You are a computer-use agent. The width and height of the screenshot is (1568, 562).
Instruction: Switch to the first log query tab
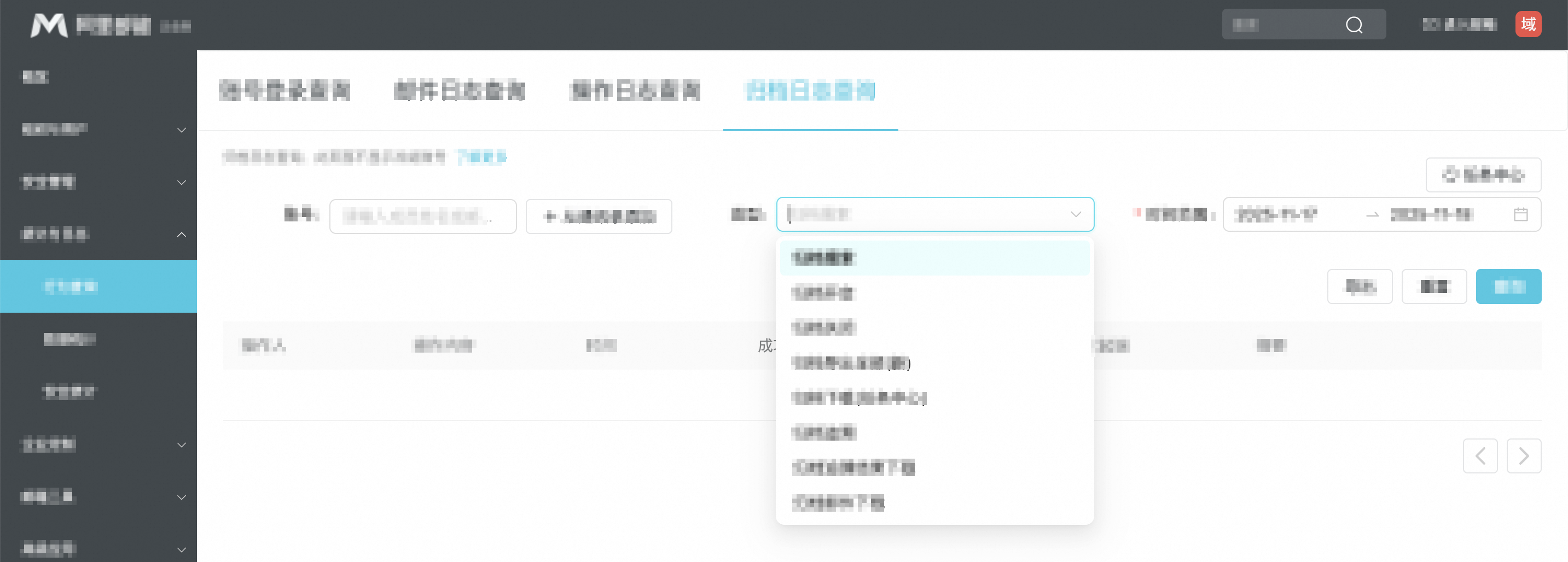click(x=284, y=91)
